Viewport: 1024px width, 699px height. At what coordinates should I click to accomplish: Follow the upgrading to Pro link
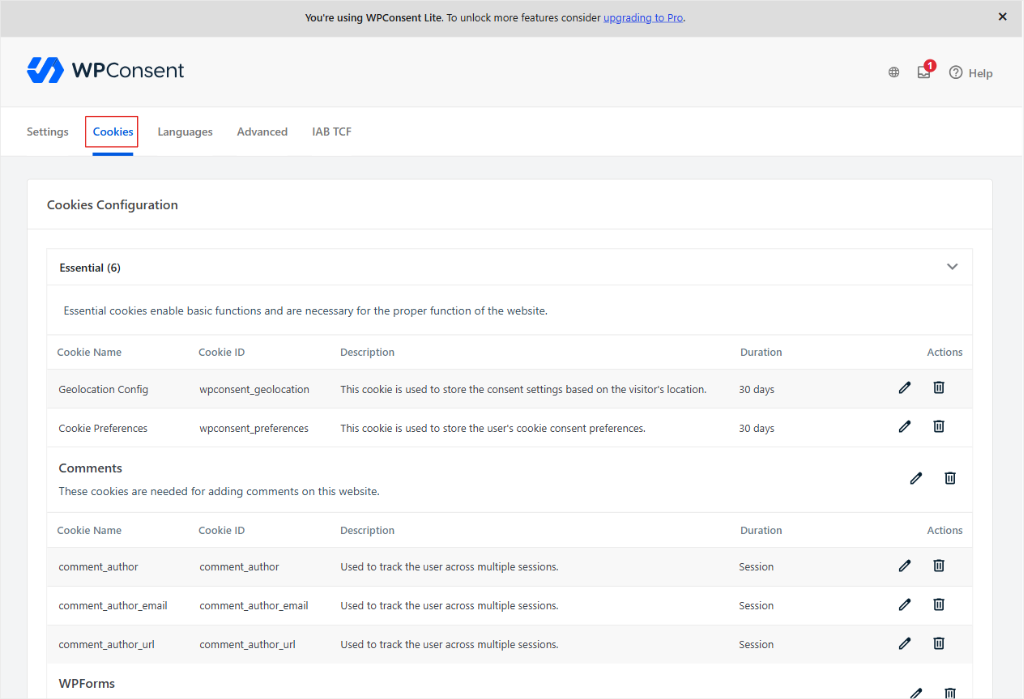(643, 18)
